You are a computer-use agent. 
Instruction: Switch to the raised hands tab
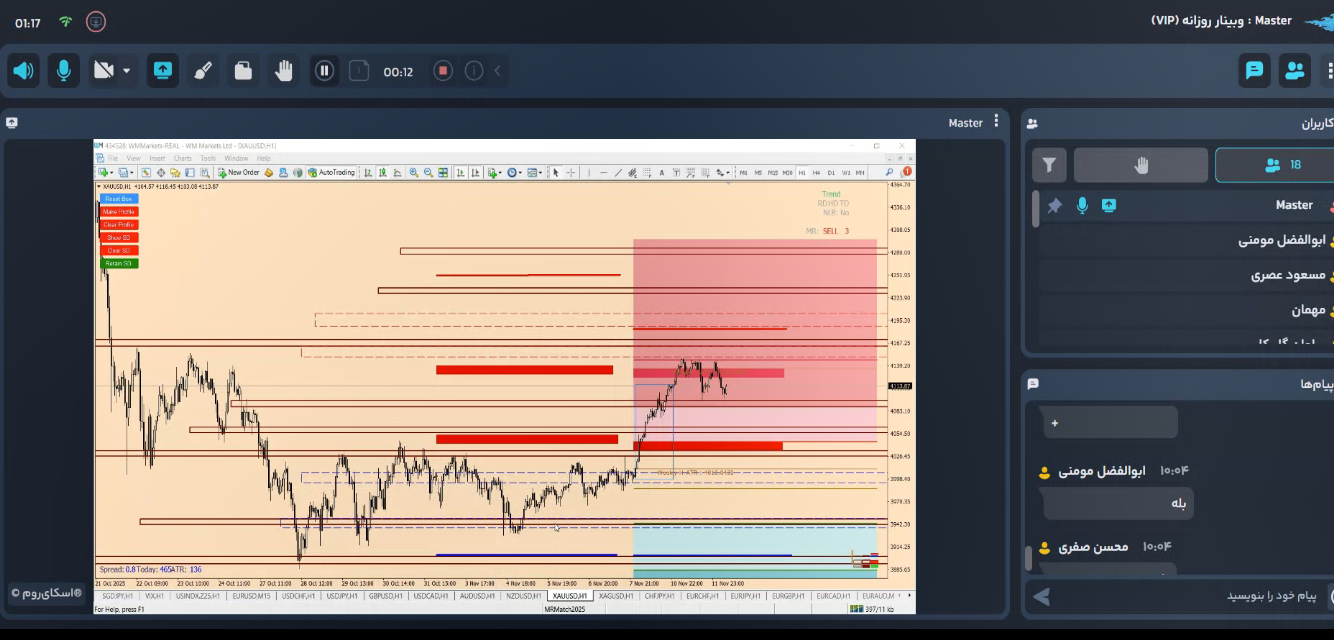(1141, 165)
